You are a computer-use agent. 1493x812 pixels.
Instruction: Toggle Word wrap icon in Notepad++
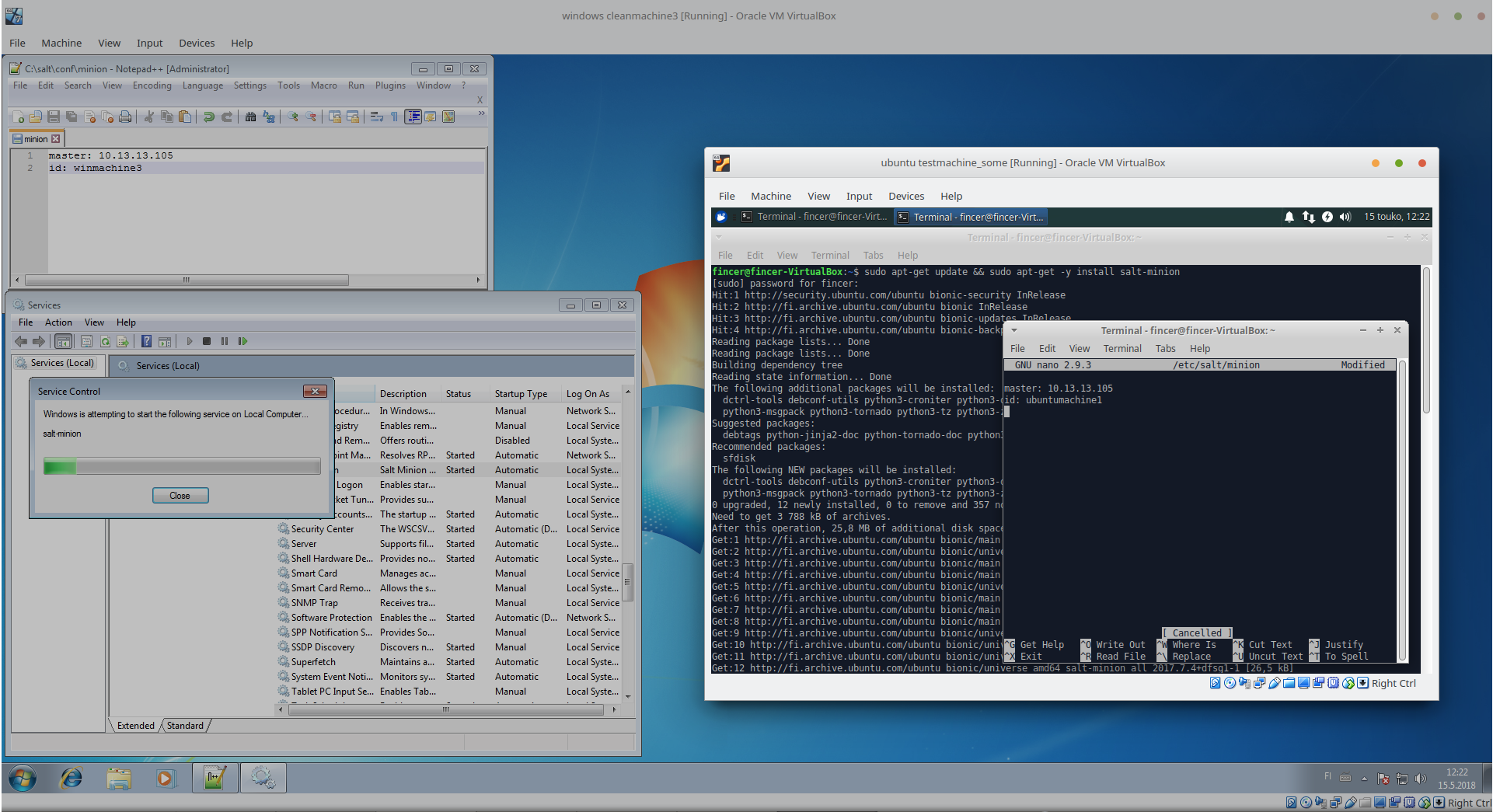click(377, 117)
